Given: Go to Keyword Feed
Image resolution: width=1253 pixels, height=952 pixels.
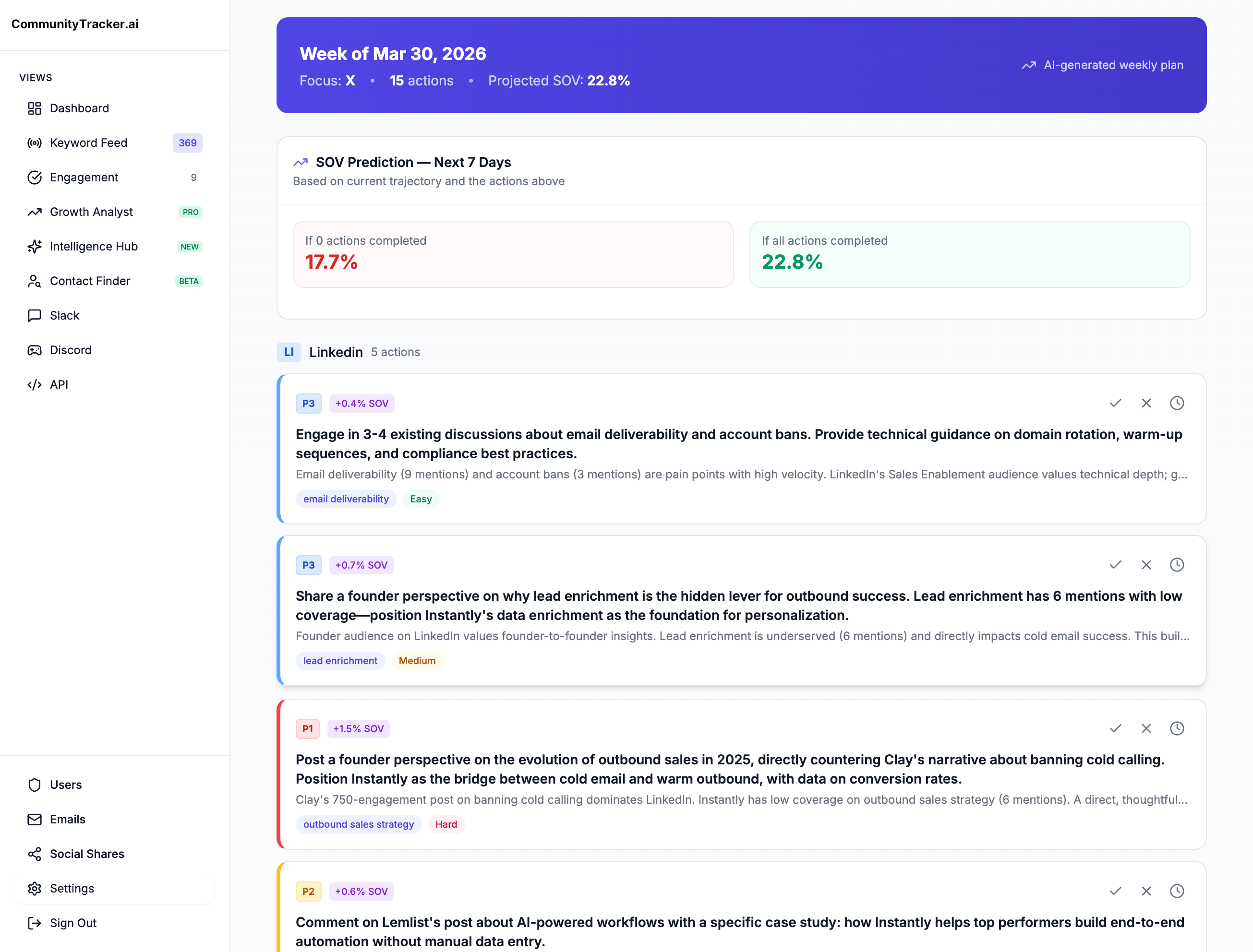Looking at the screenshot, I should (115, 143).
